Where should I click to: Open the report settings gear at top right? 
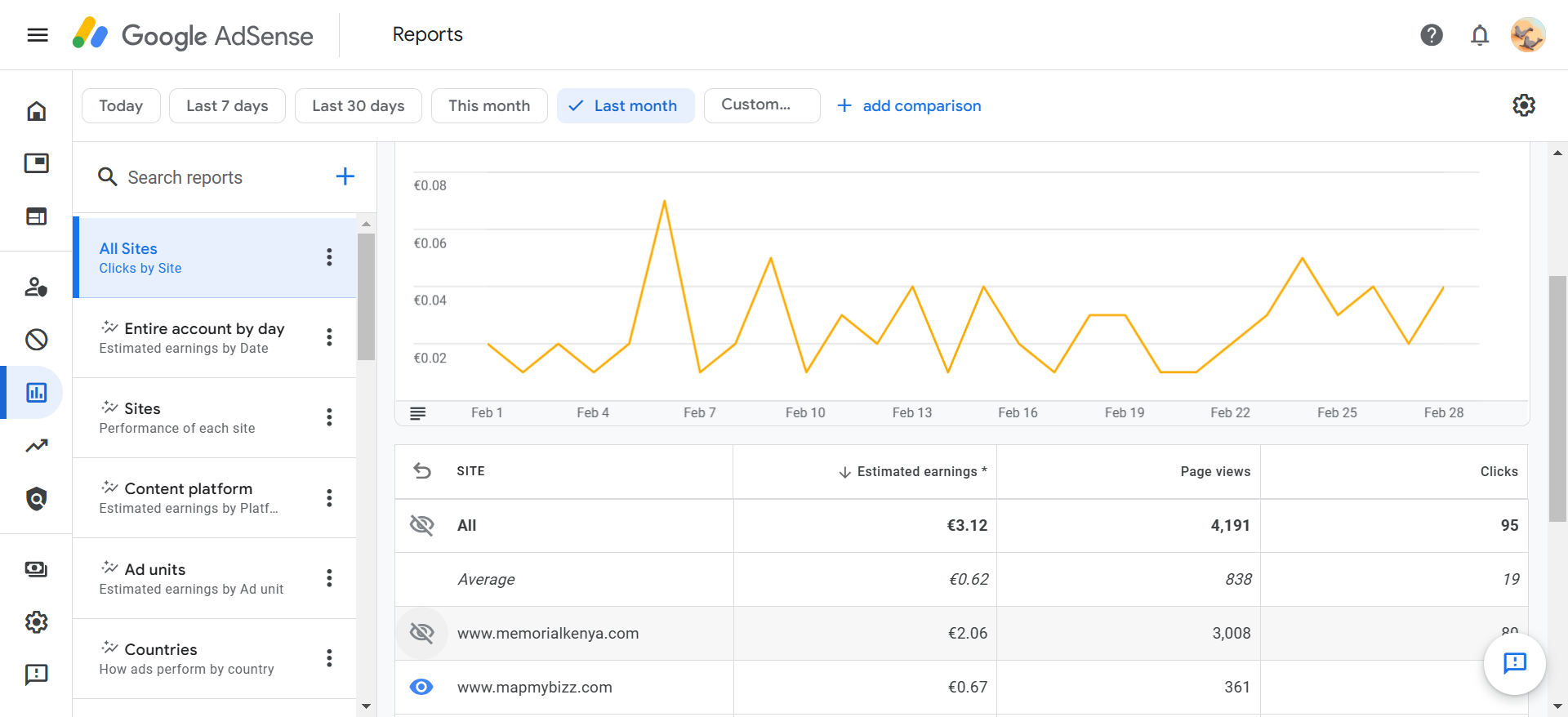[x=1524, y=105]
